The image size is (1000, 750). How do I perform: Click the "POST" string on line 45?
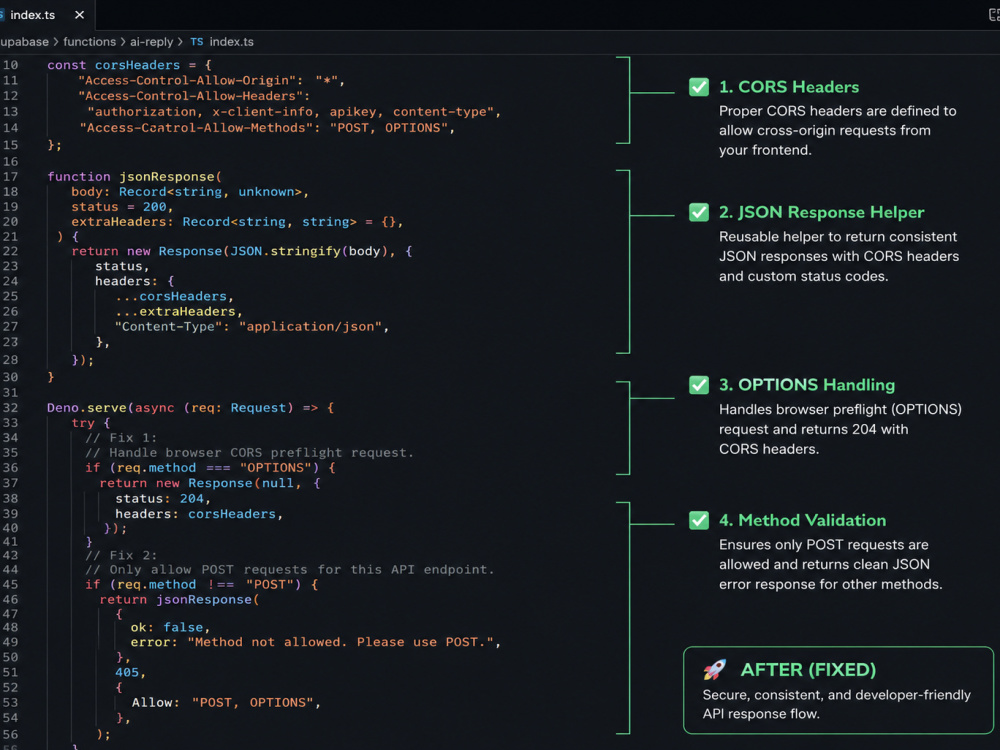(x=269, y=585)
